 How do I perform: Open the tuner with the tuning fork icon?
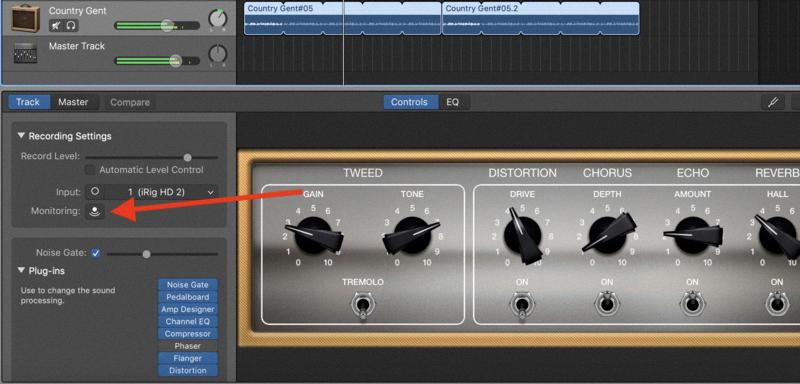pos(772,102)
